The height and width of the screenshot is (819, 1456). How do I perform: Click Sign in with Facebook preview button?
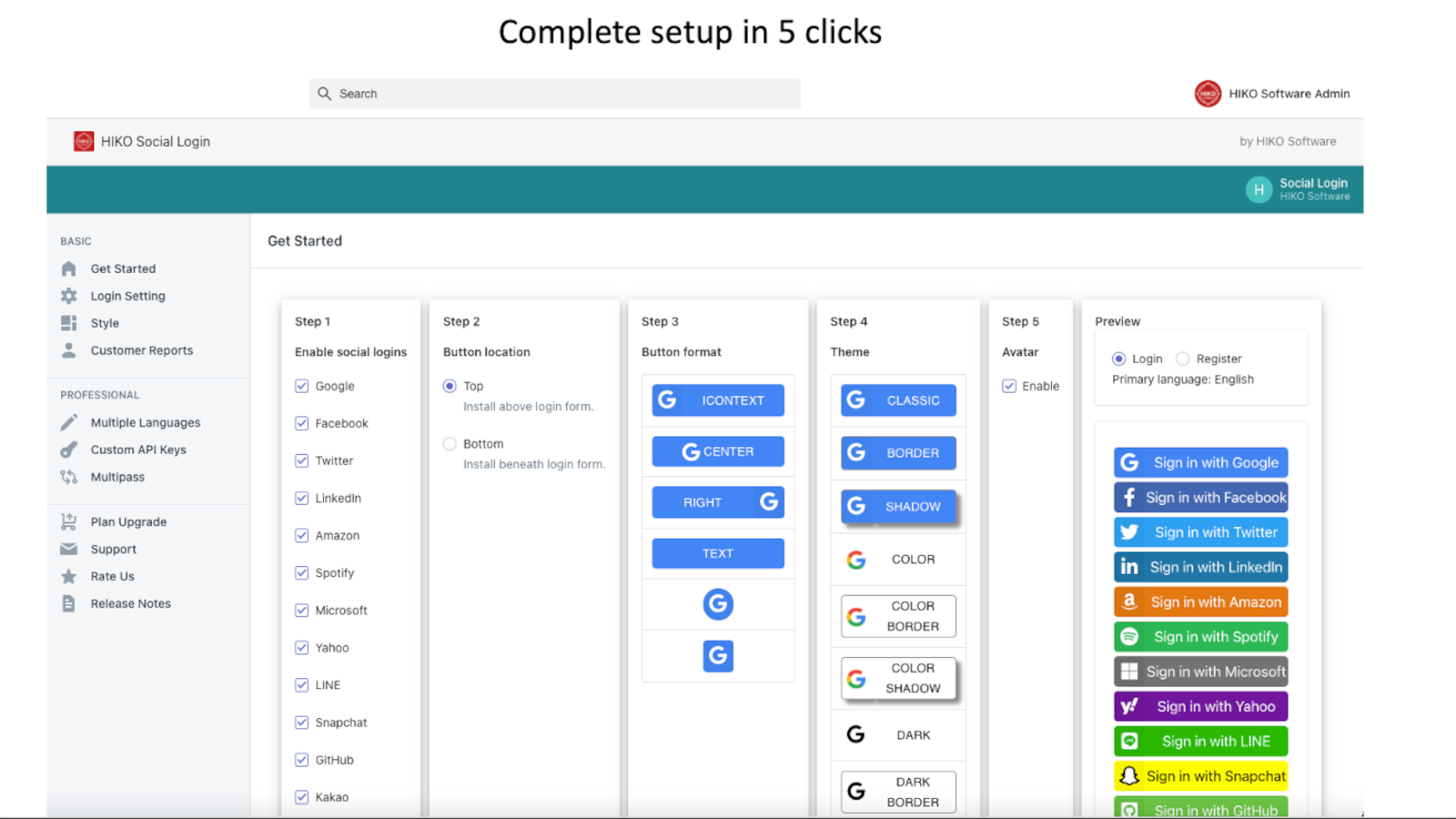1200,498
